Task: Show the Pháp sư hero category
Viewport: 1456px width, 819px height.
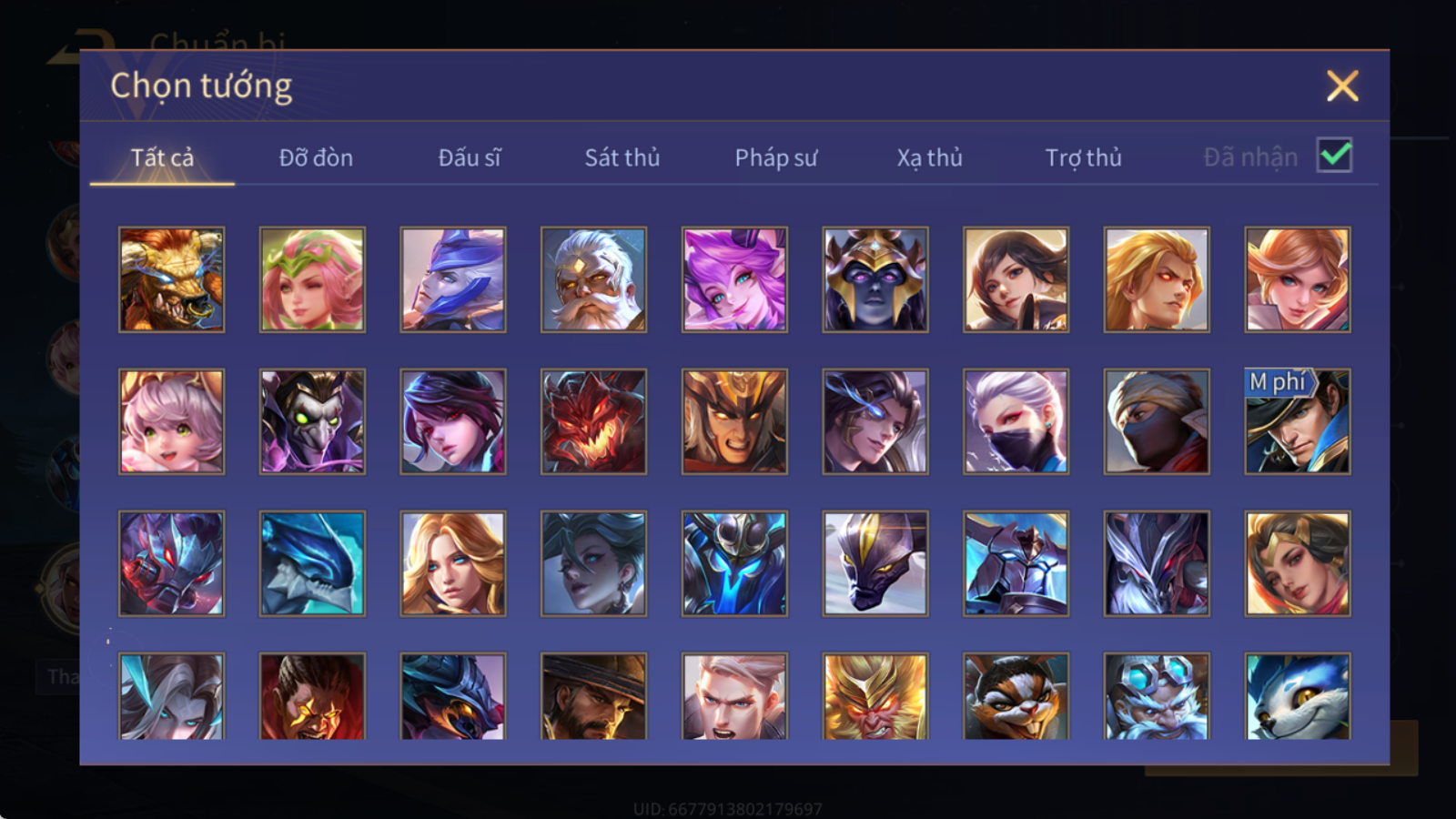Action: [775, 157]
